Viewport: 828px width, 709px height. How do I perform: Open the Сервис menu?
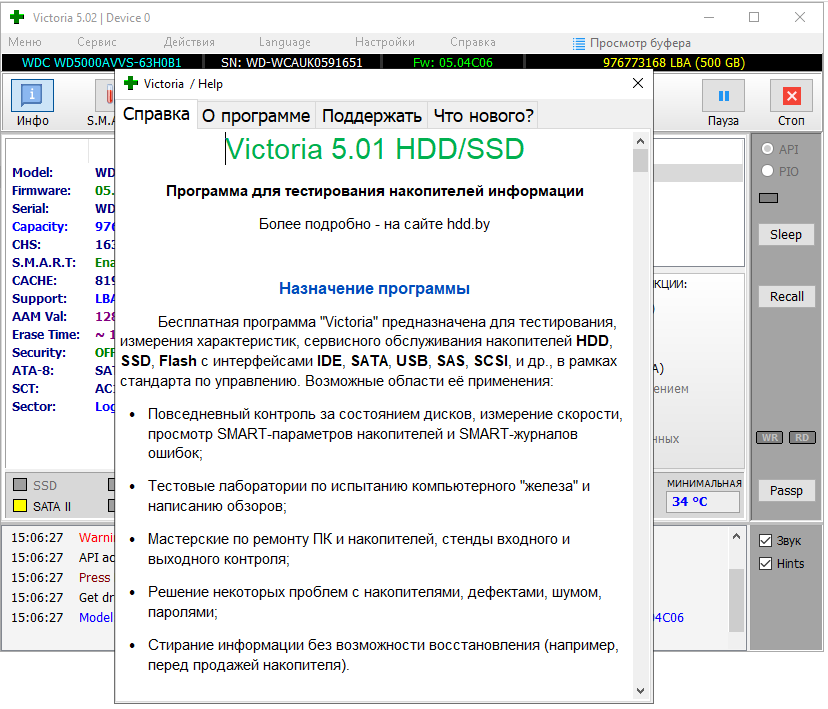point(97,42)
